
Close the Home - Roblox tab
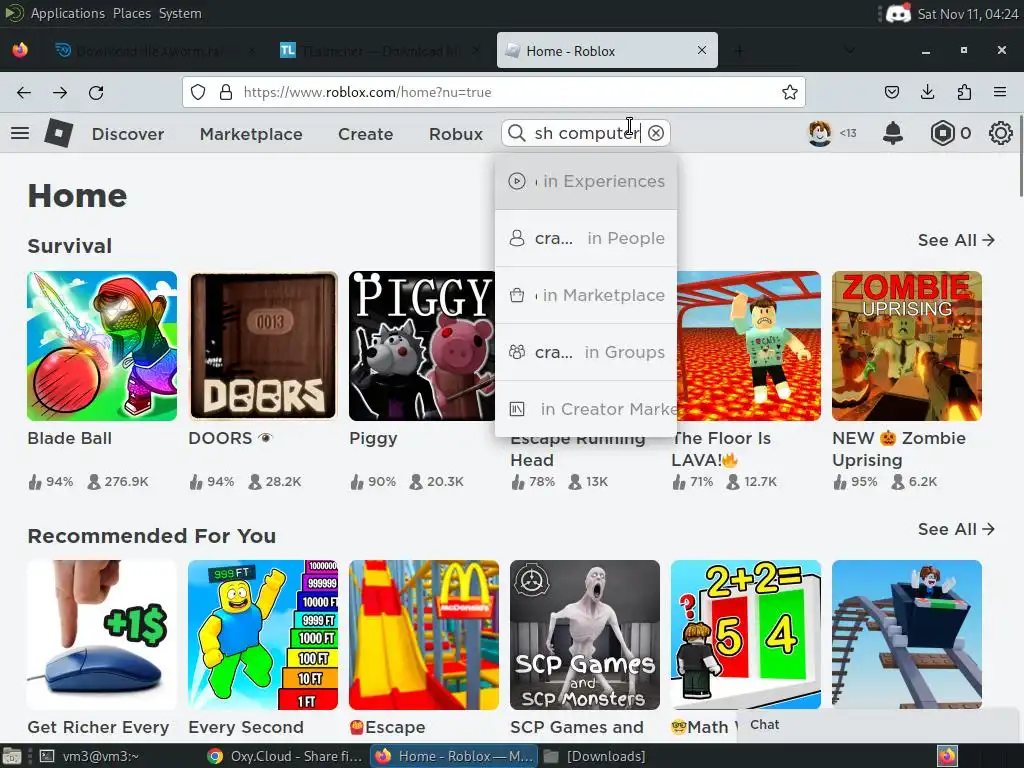(702, 50)
